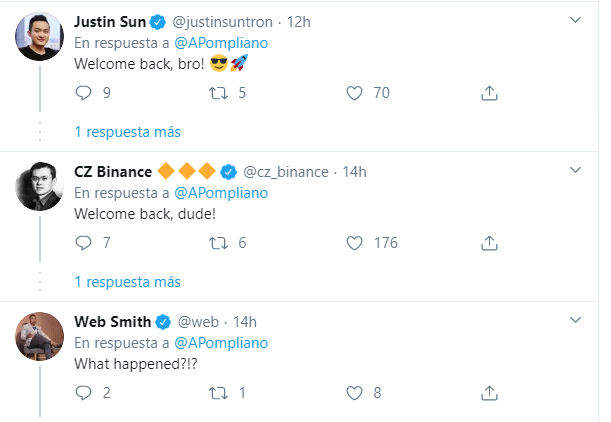The image size is (611, 422).
Task: Like Web Smith's tweet
Action: (353, 393)
